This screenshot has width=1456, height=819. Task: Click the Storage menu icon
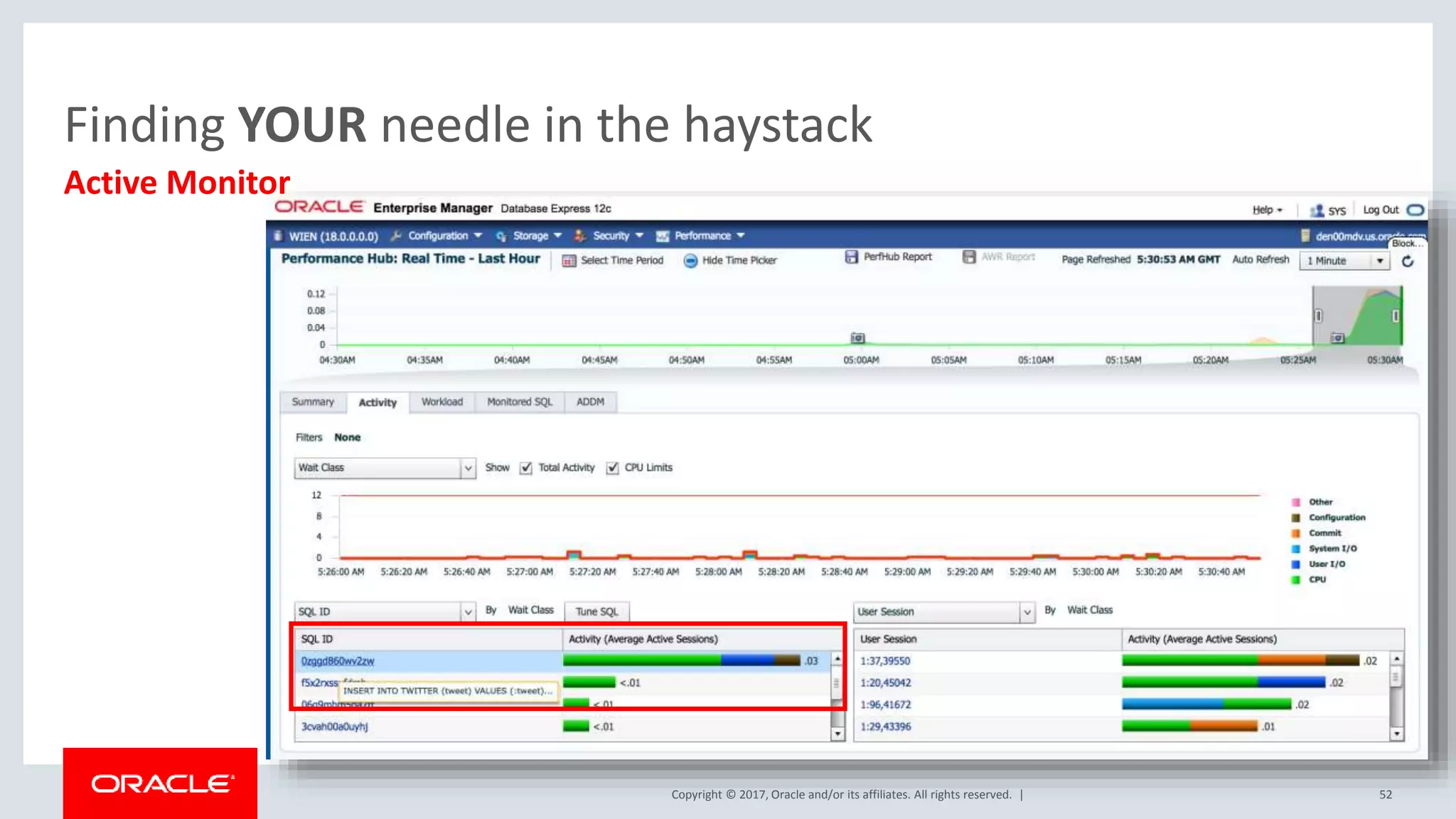501,236
